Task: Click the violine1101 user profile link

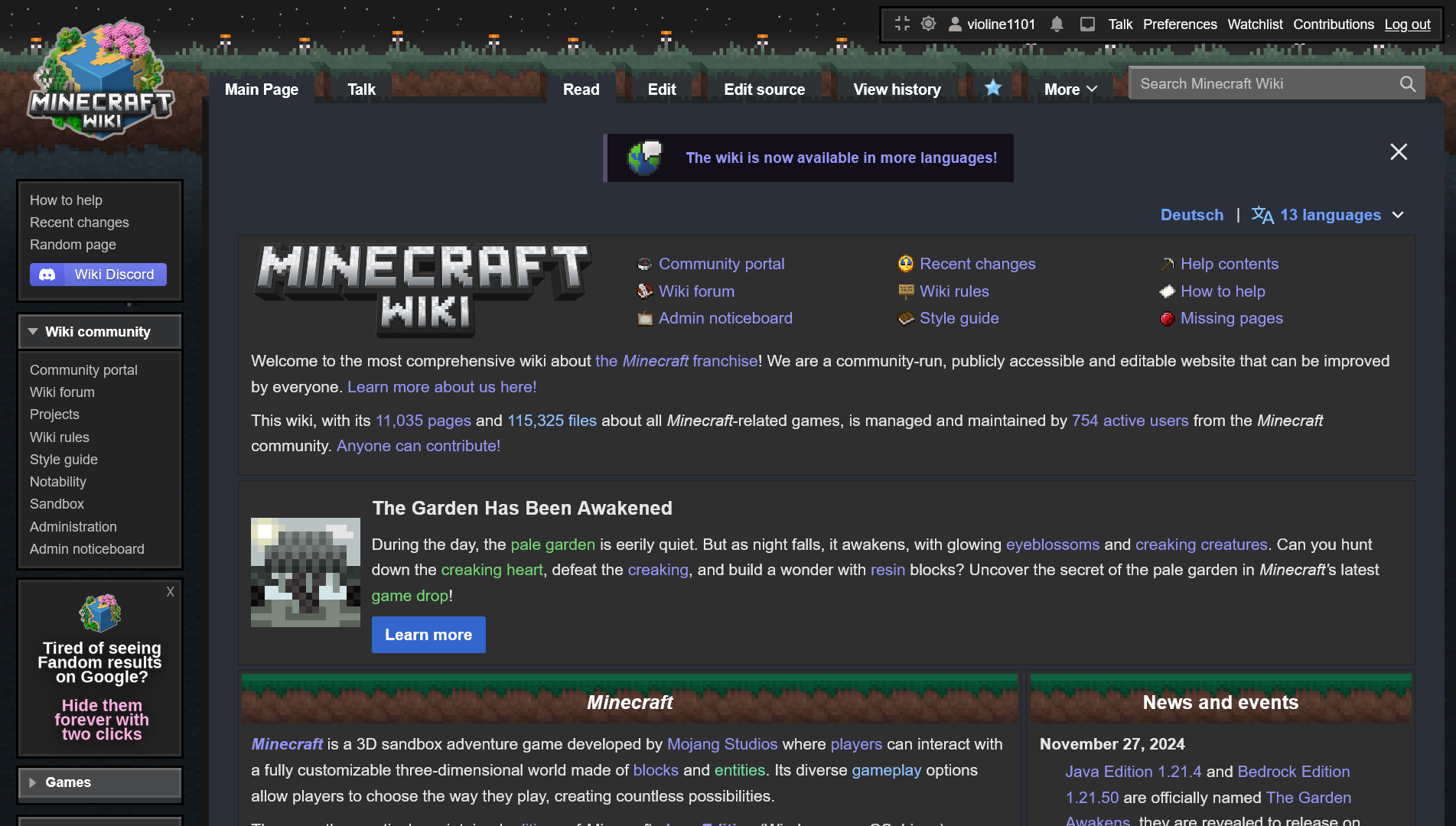Action: click(992, 24)
